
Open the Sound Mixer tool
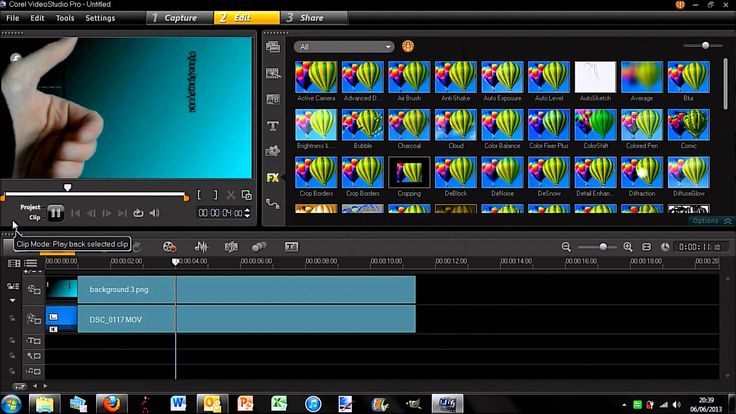(x=201, y=246)
